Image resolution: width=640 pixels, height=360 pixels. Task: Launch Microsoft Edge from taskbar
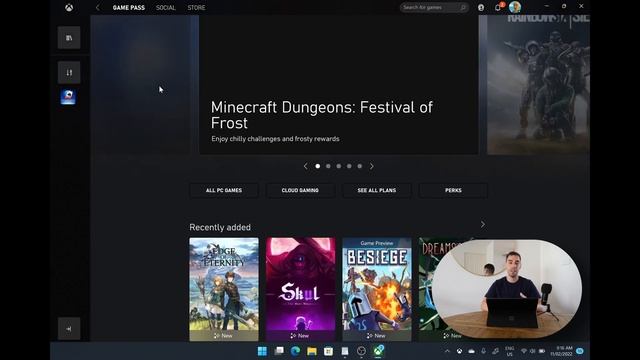click(x=296, y=351)
